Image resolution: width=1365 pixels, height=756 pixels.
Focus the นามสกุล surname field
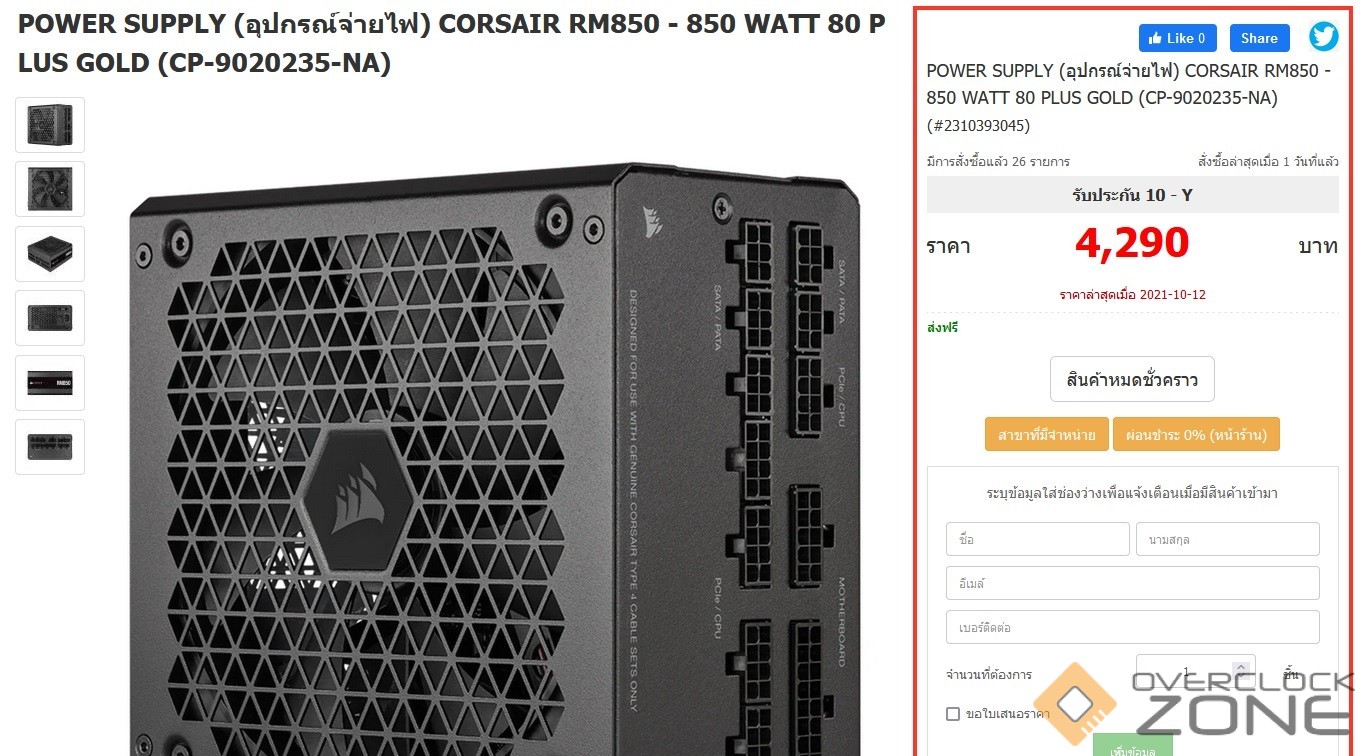(1227, 539)
